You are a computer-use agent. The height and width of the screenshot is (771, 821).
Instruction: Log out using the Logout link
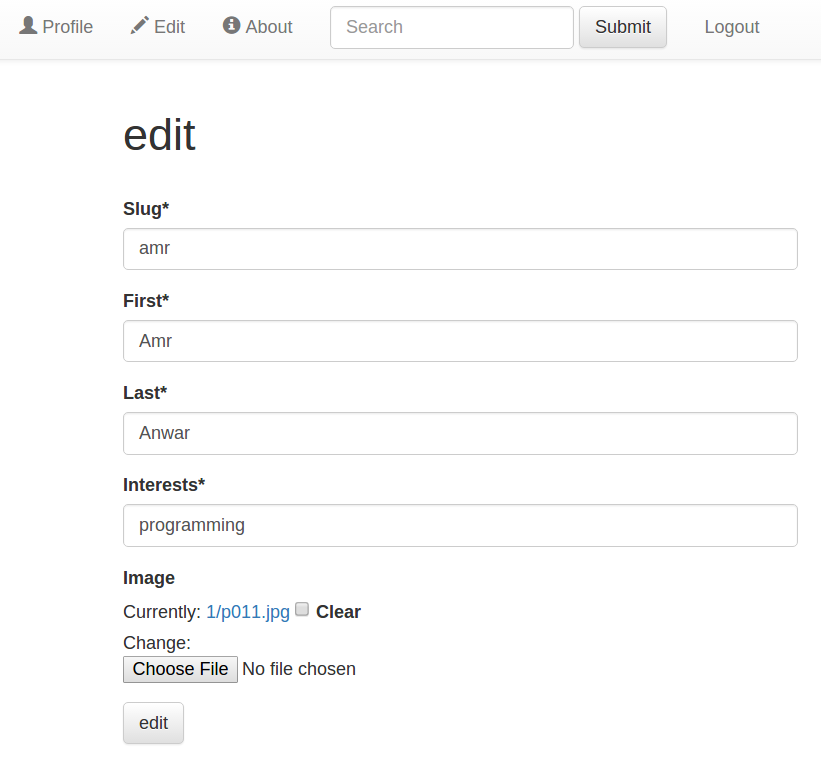[731, 27]
